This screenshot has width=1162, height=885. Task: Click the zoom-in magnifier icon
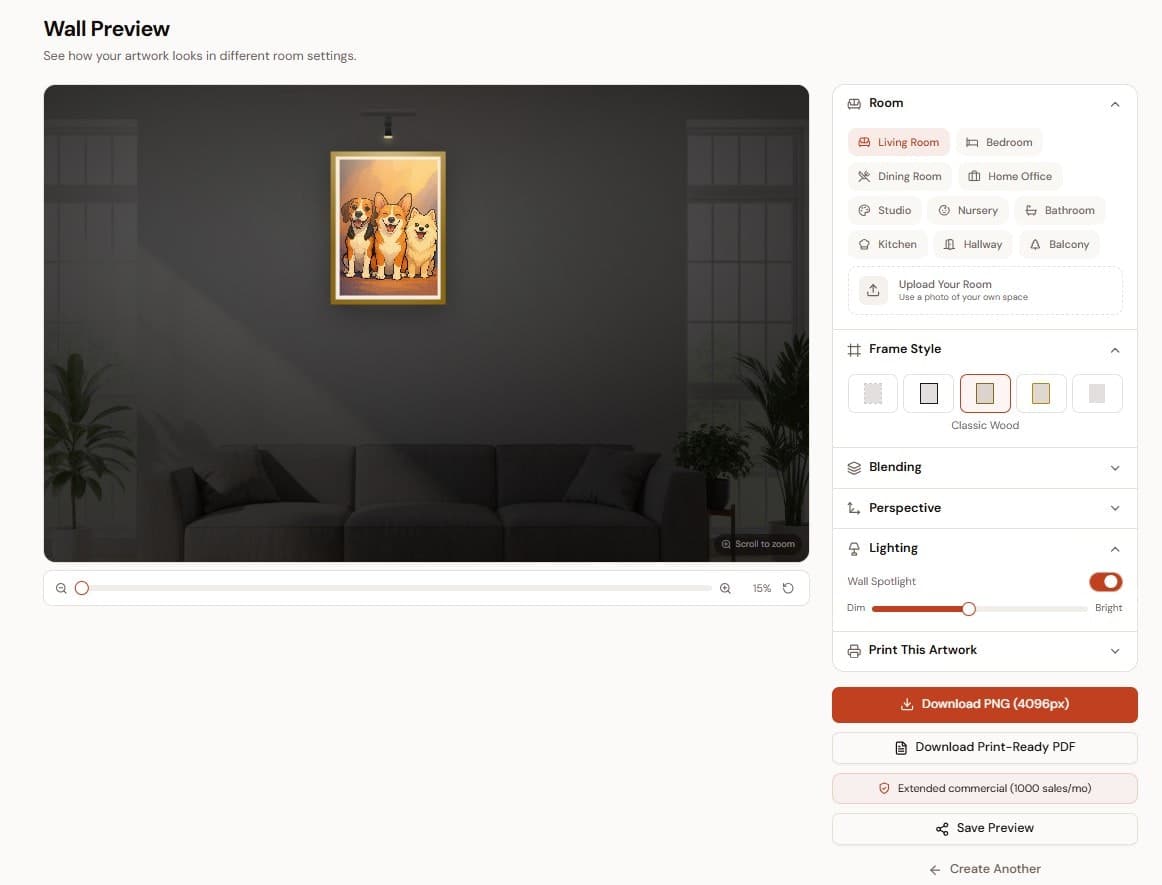725,588
